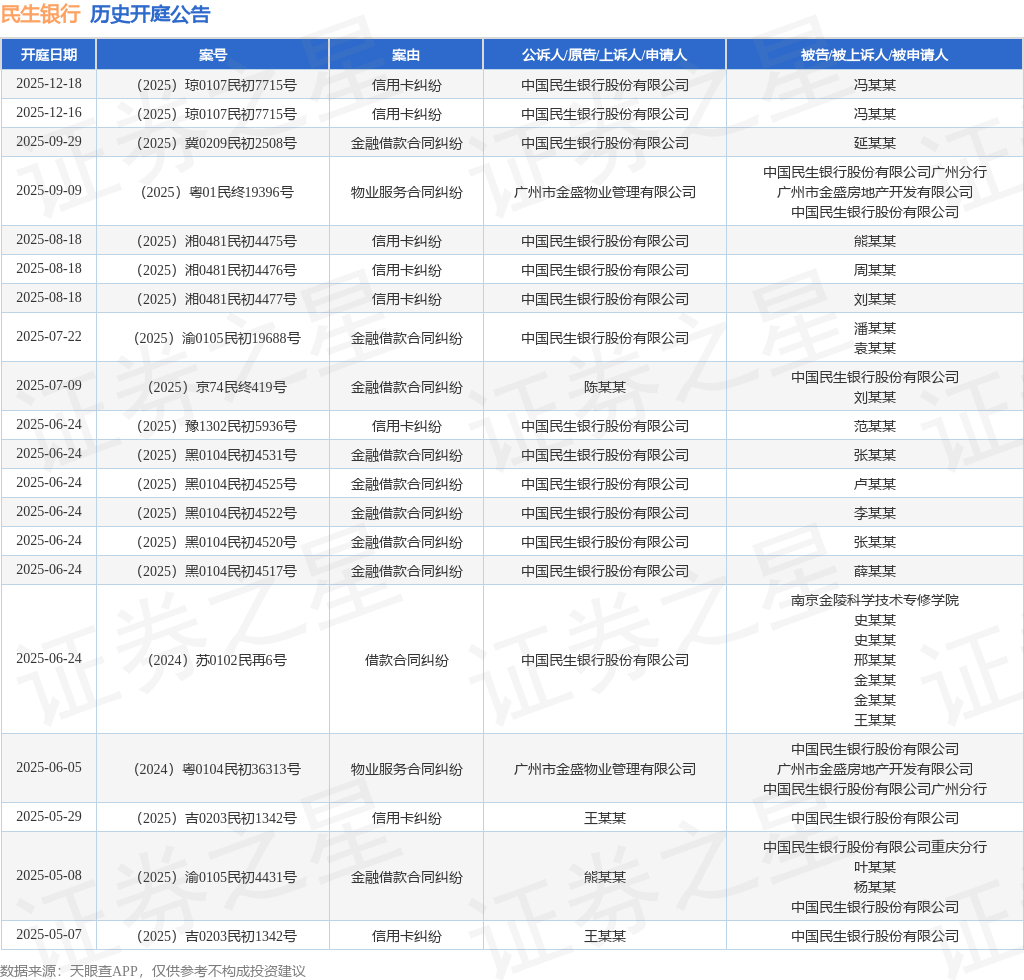Click the 案号 column header

[x=213, y=55]
